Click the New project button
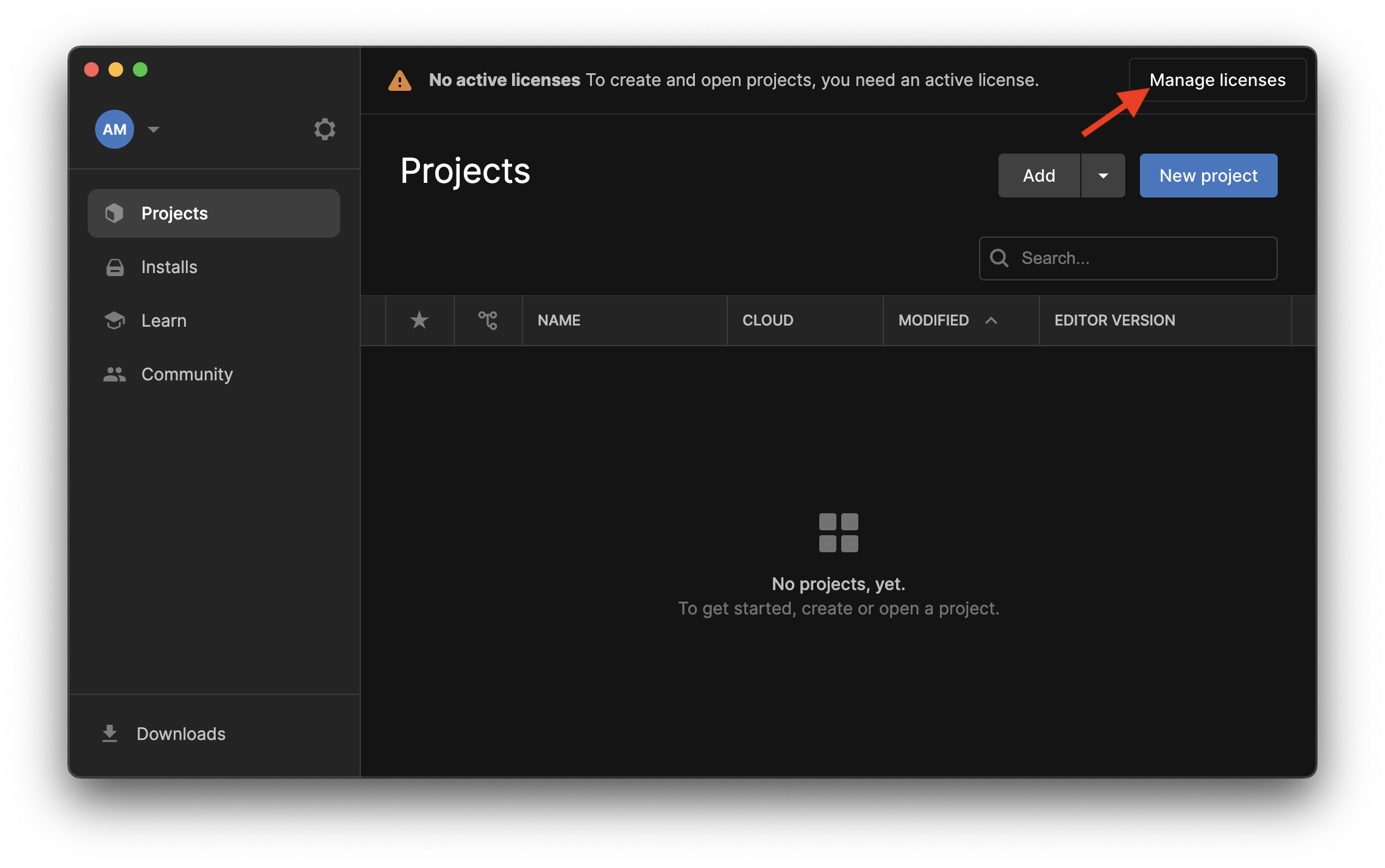 1208,176
